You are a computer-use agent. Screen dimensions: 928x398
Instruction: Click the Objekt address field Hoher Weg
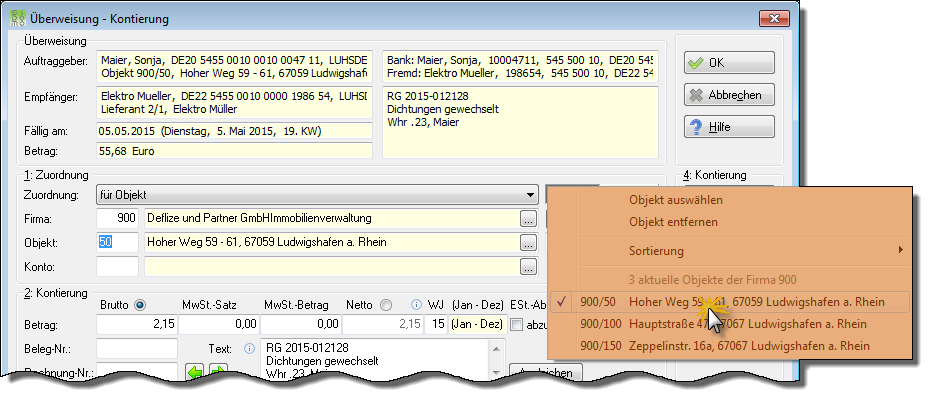[331, 242]
